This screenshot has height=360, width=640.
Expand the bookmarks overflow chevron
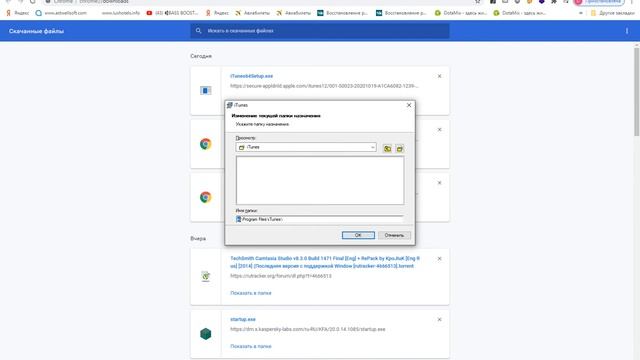[x=580, y=13]
